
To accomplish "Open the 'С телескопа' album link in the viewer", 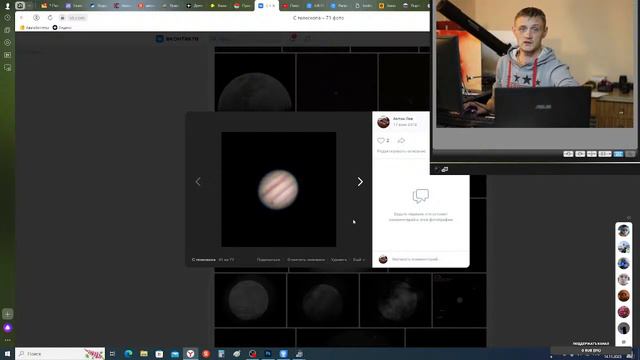I will (204, 260).
